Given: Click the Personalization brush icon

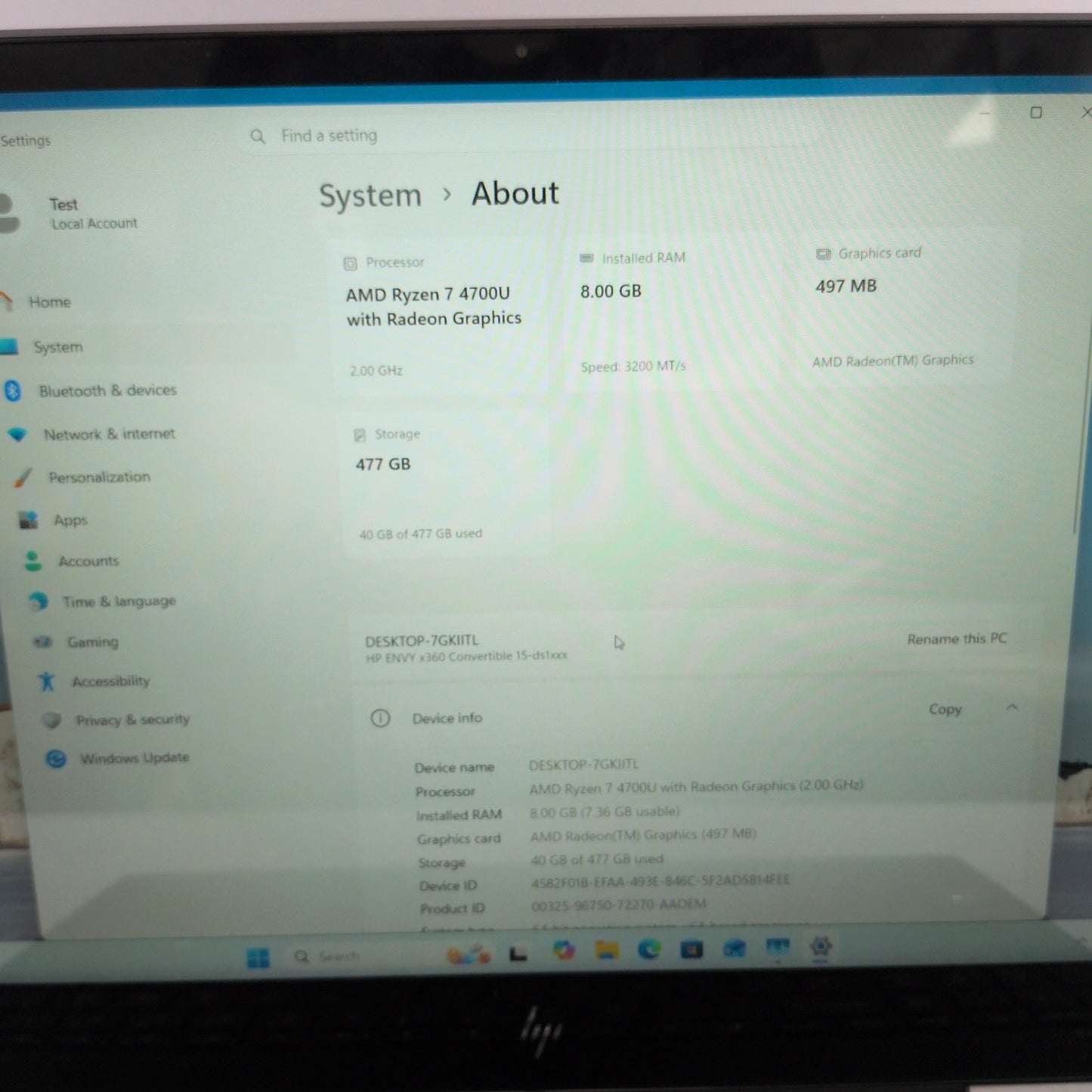Looking at the screenshot, I should (23, 478).
